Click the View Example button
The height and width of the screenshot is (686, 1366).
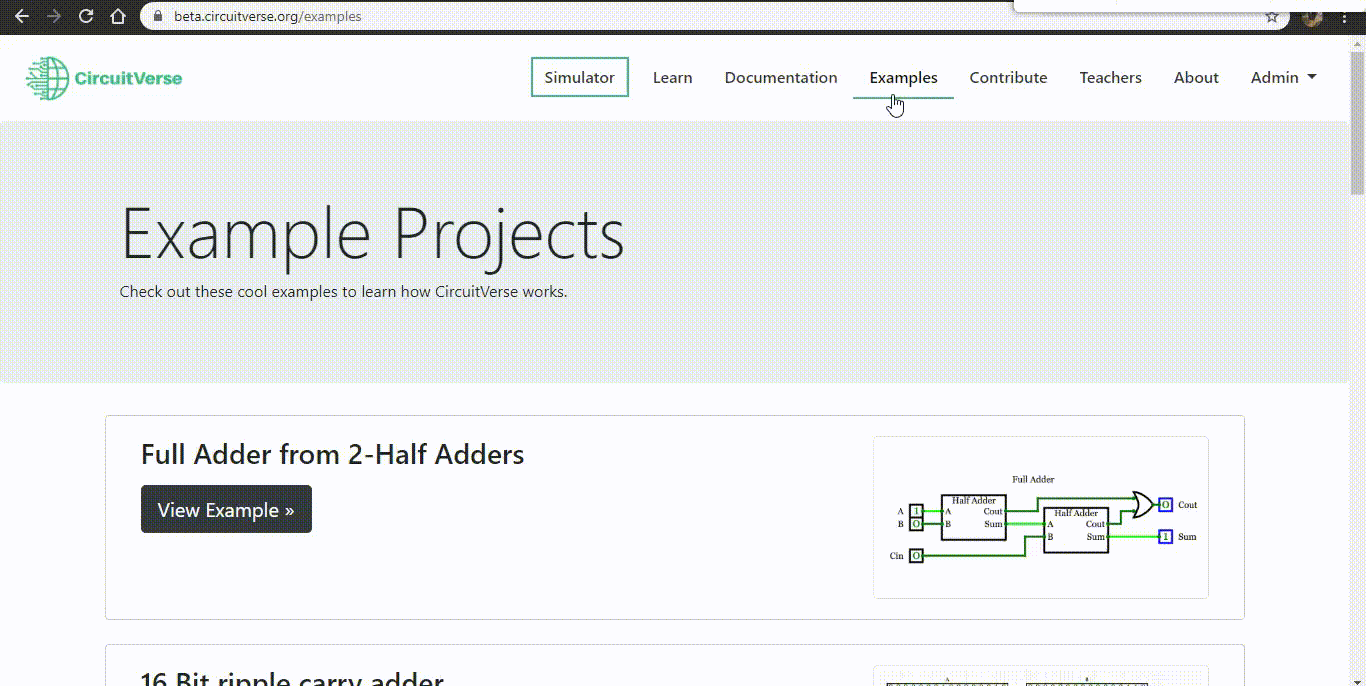pos(226,509)
